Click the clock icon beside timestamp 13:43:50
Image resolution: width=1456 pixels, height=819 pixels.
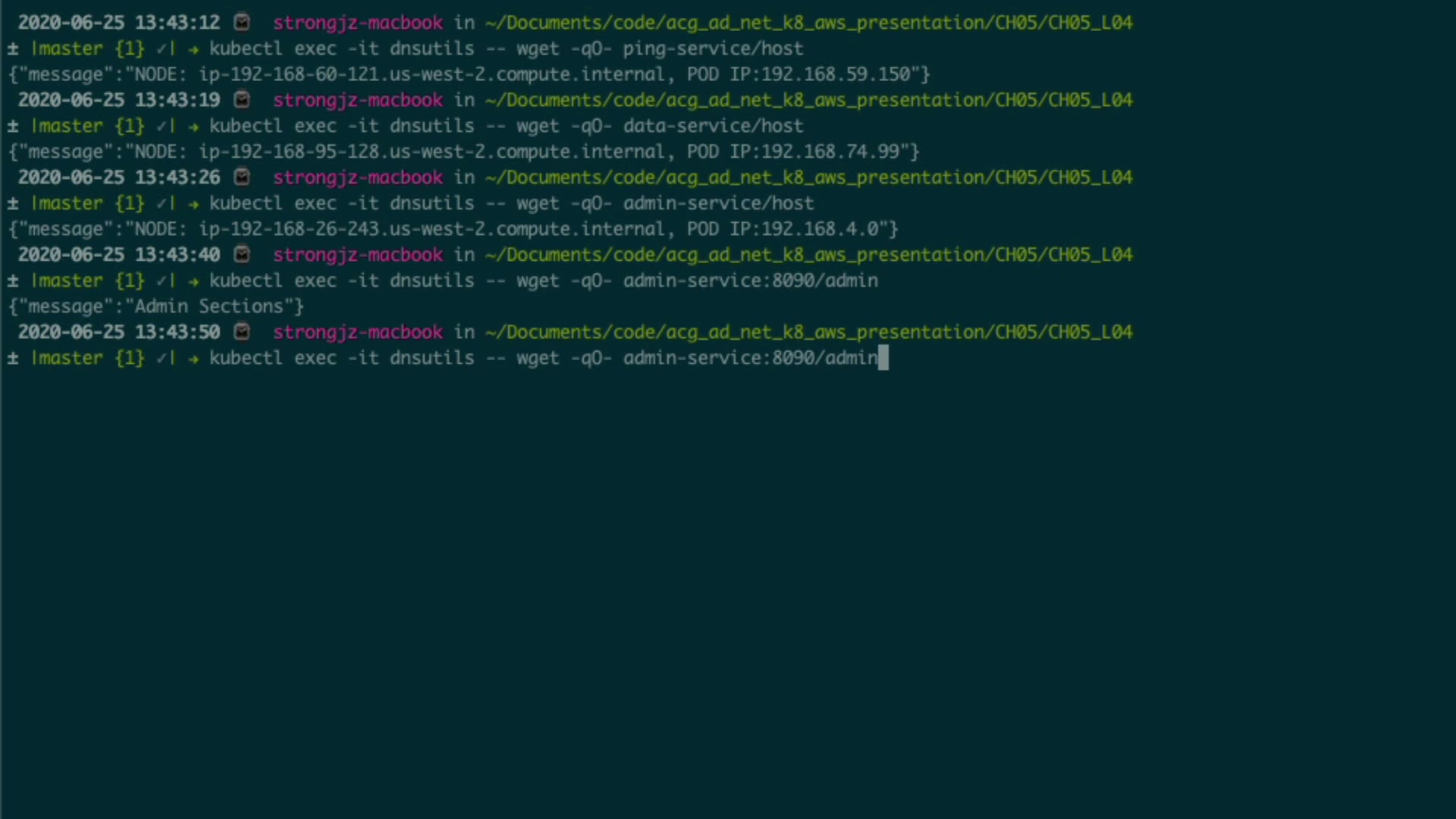pos(242,332)
